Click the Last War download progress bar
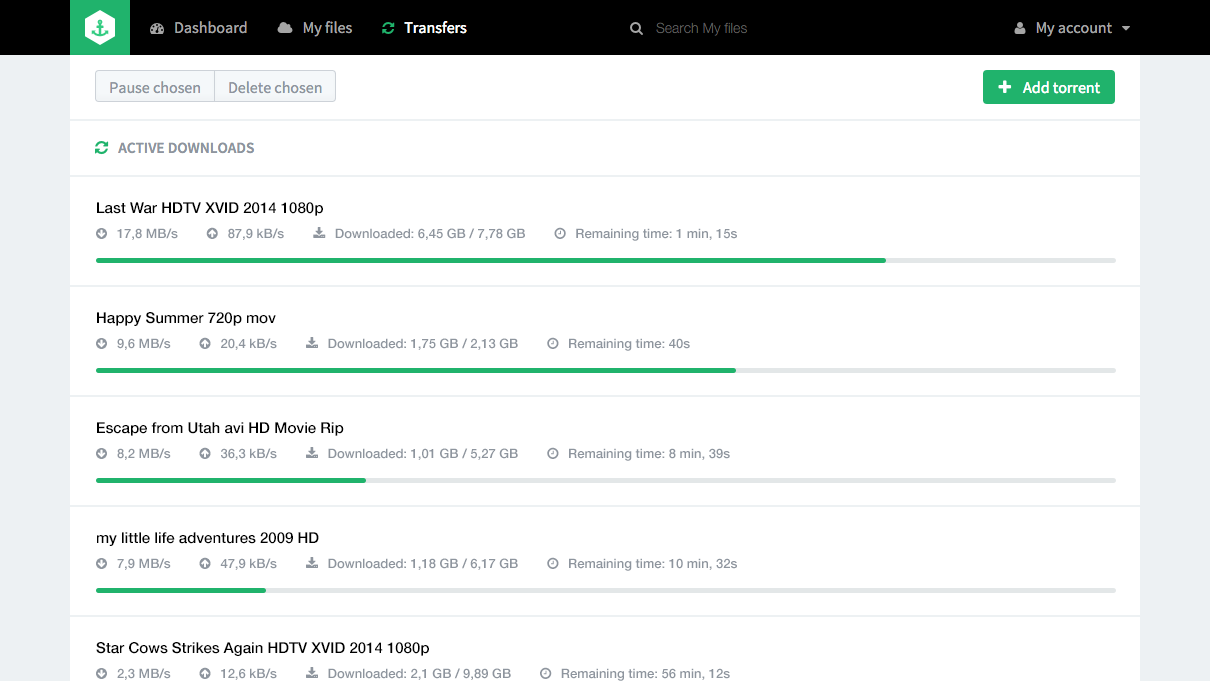This screenshot has width=1210, height=681. pyautogui.click(x=605, y=261)
